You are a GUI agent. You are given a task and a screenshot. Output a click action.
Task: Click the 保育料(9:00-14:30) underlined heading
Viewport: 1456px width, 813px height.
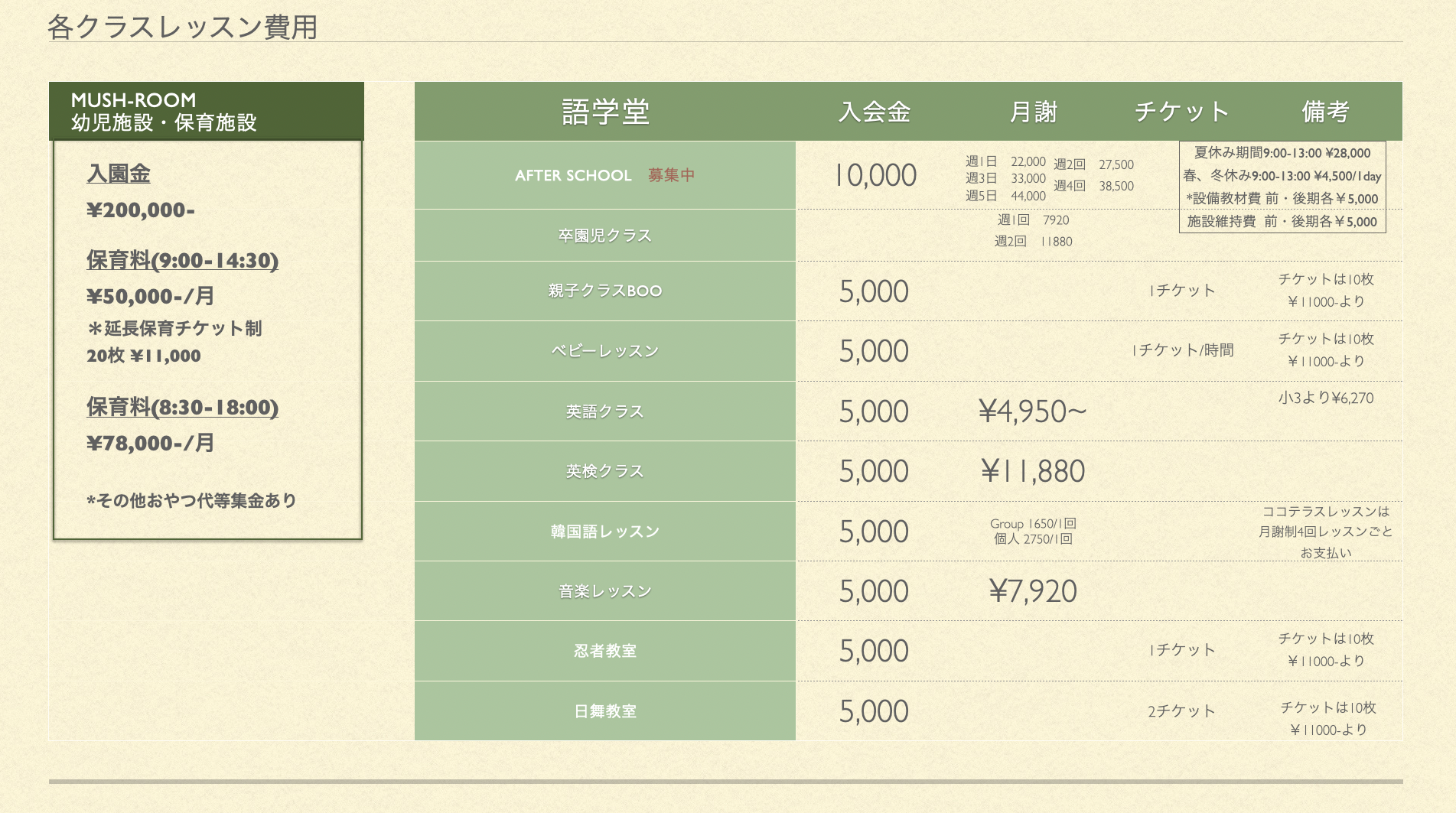(x=182, y=260)
